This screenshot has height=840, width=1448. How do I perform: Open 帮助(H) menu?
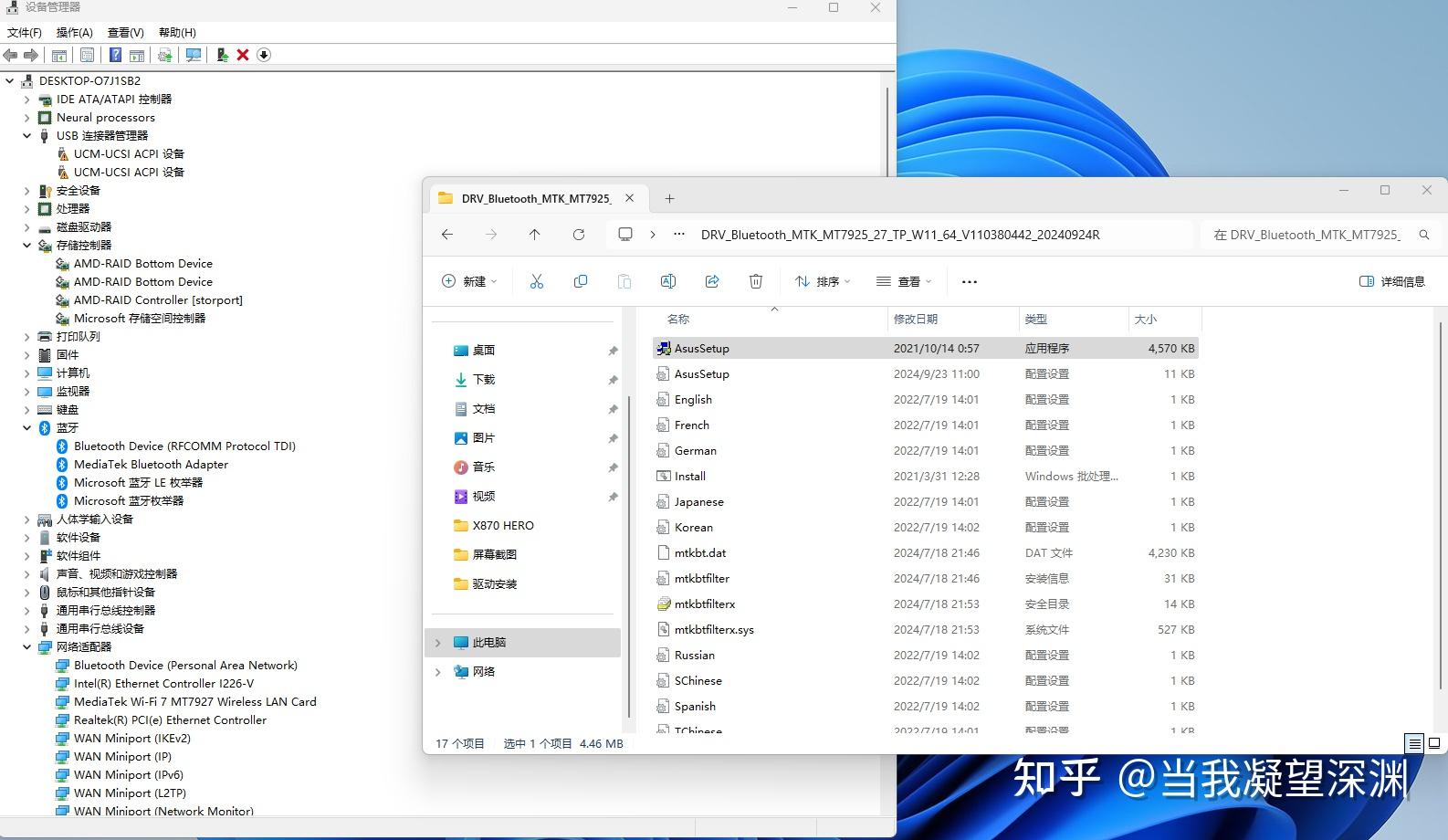[x=177, y=32]
